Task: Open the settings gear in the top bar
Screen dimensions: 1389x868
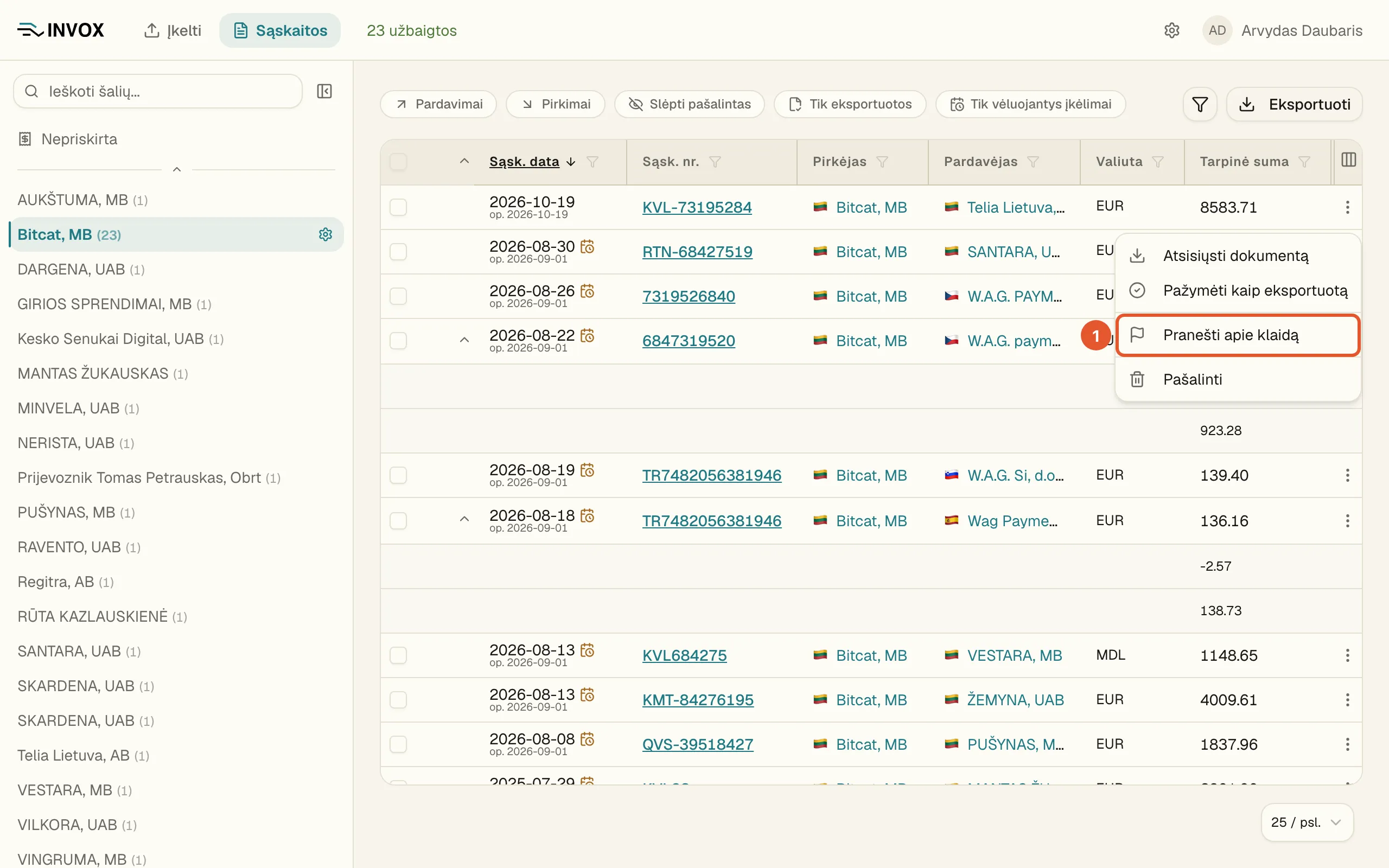Action: click(x=1171, y=30)
